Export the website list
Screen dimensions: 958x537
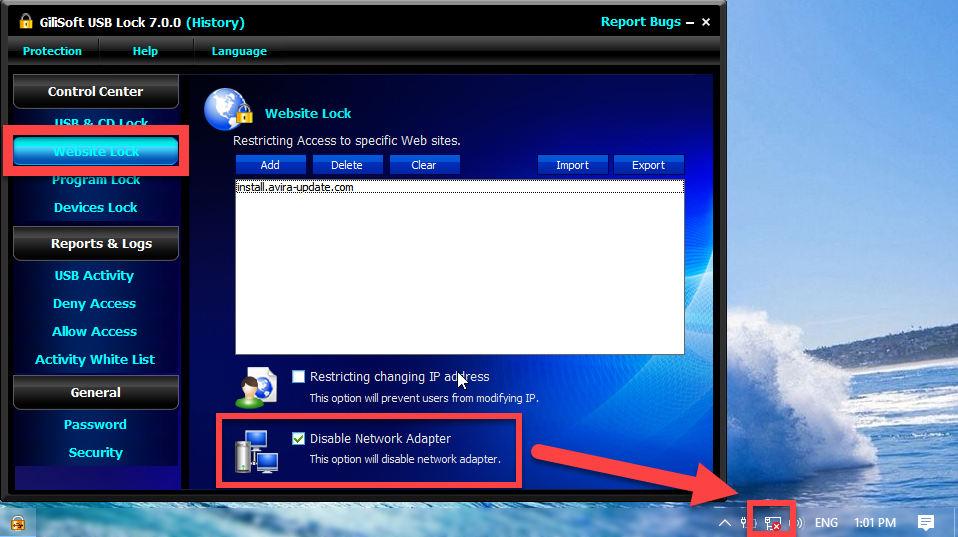click(x=648, y=165)
